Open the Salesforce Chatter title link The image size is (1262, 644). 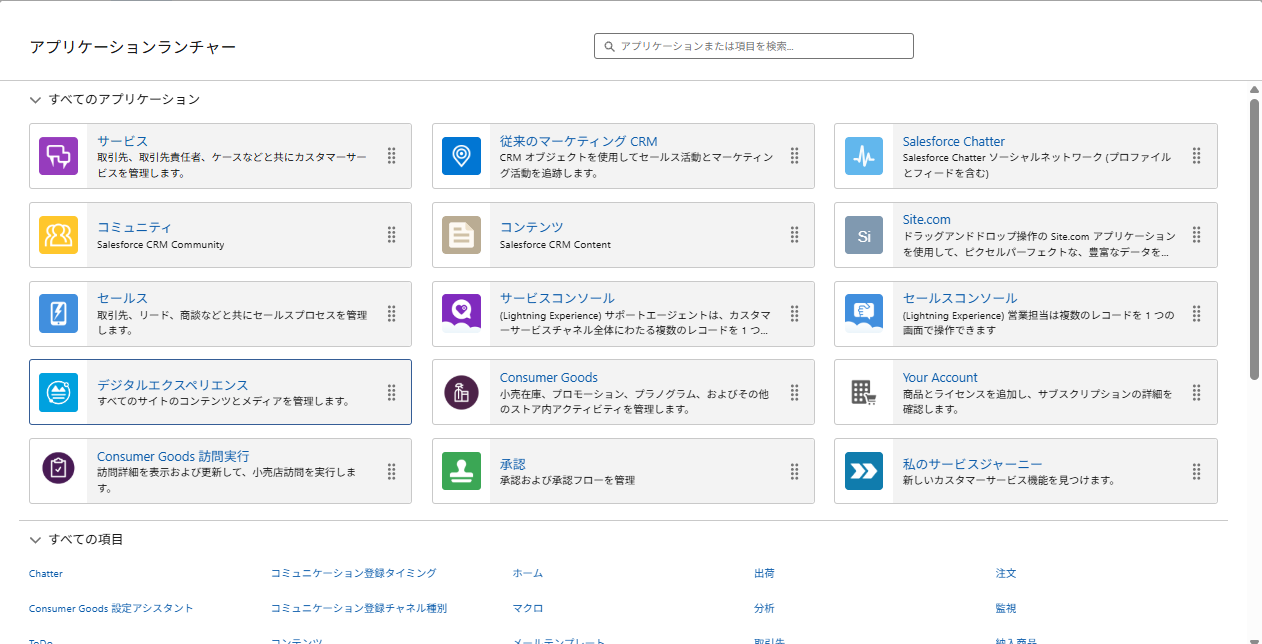[954, 141]
